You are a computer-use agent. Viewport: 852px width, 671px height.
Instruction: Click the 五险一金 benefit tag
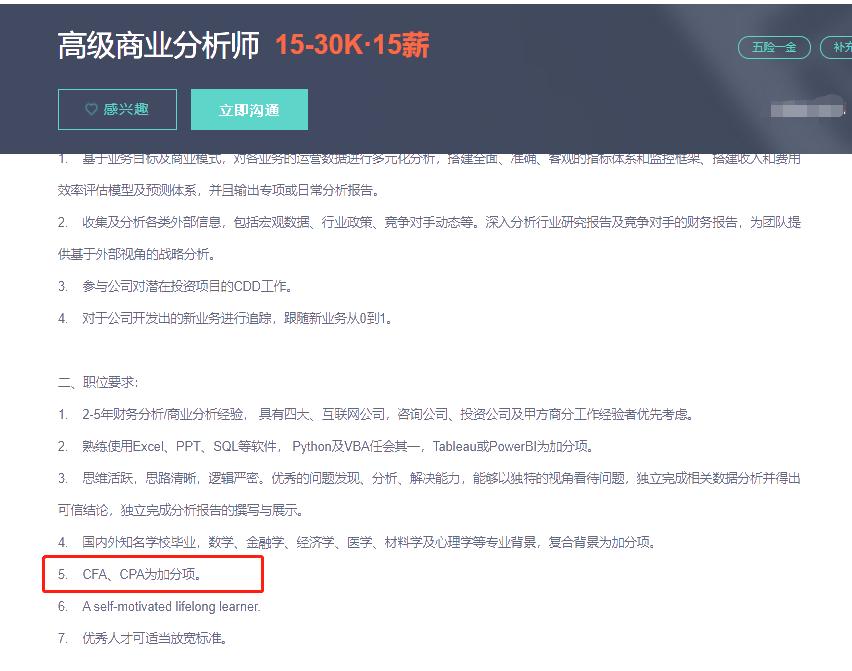tap(774, 47)
